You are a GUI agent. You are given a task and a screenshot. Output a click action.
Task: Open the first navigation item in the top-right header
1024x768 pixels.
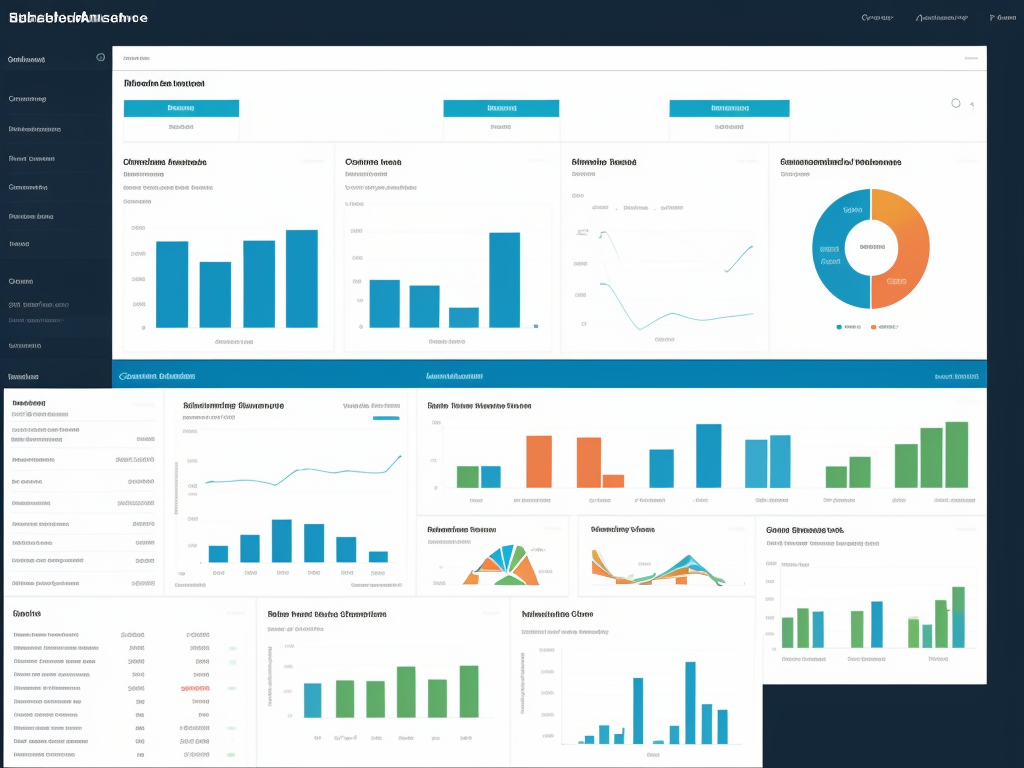877,18
